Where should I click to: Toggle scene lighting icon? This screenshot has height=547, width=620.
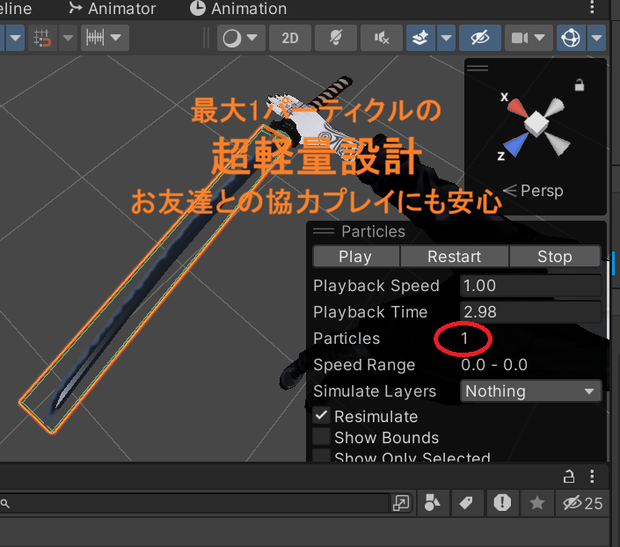tap(336, 38)
